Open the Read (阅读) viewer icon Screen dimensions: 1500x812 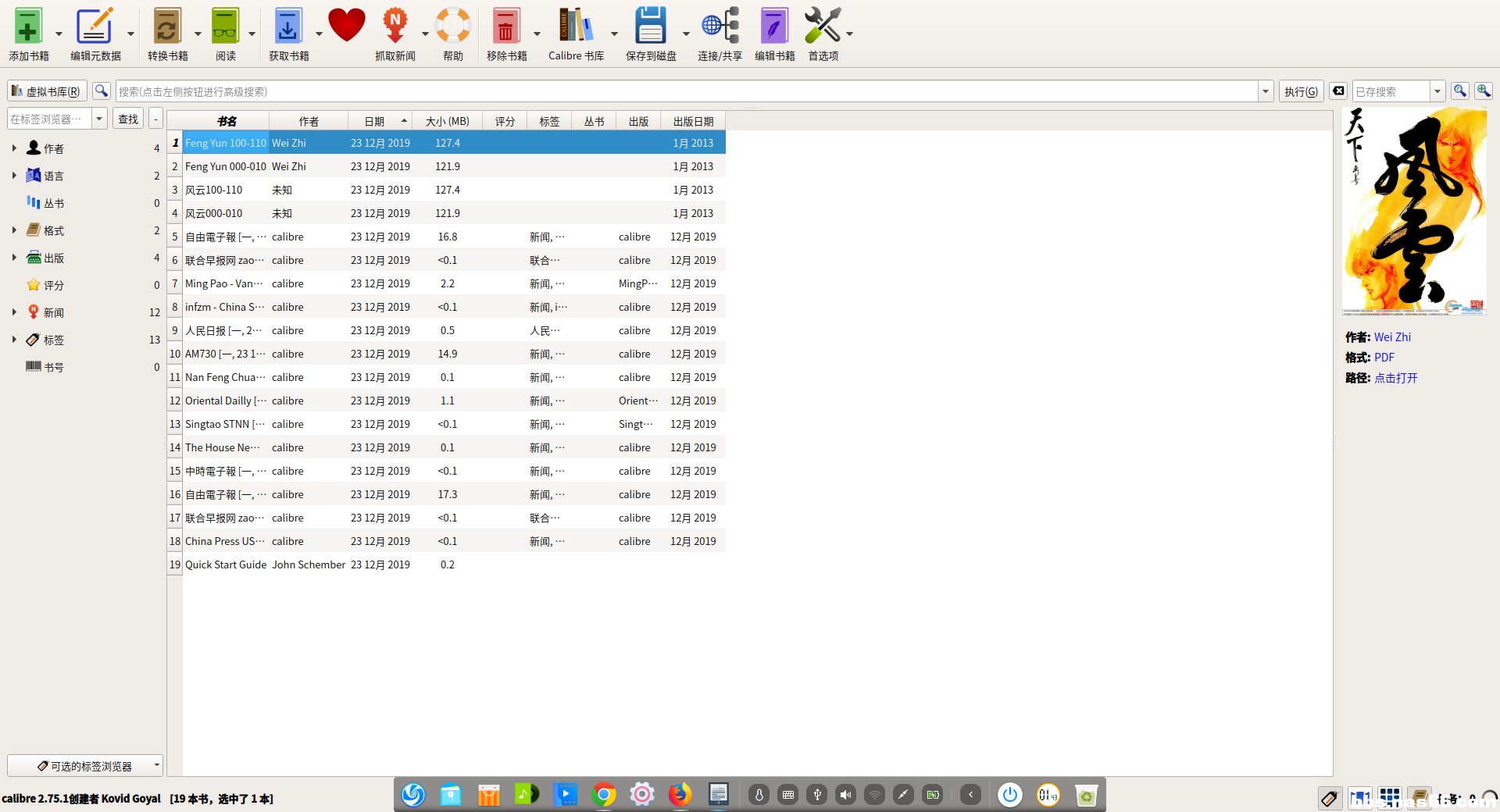225,27
